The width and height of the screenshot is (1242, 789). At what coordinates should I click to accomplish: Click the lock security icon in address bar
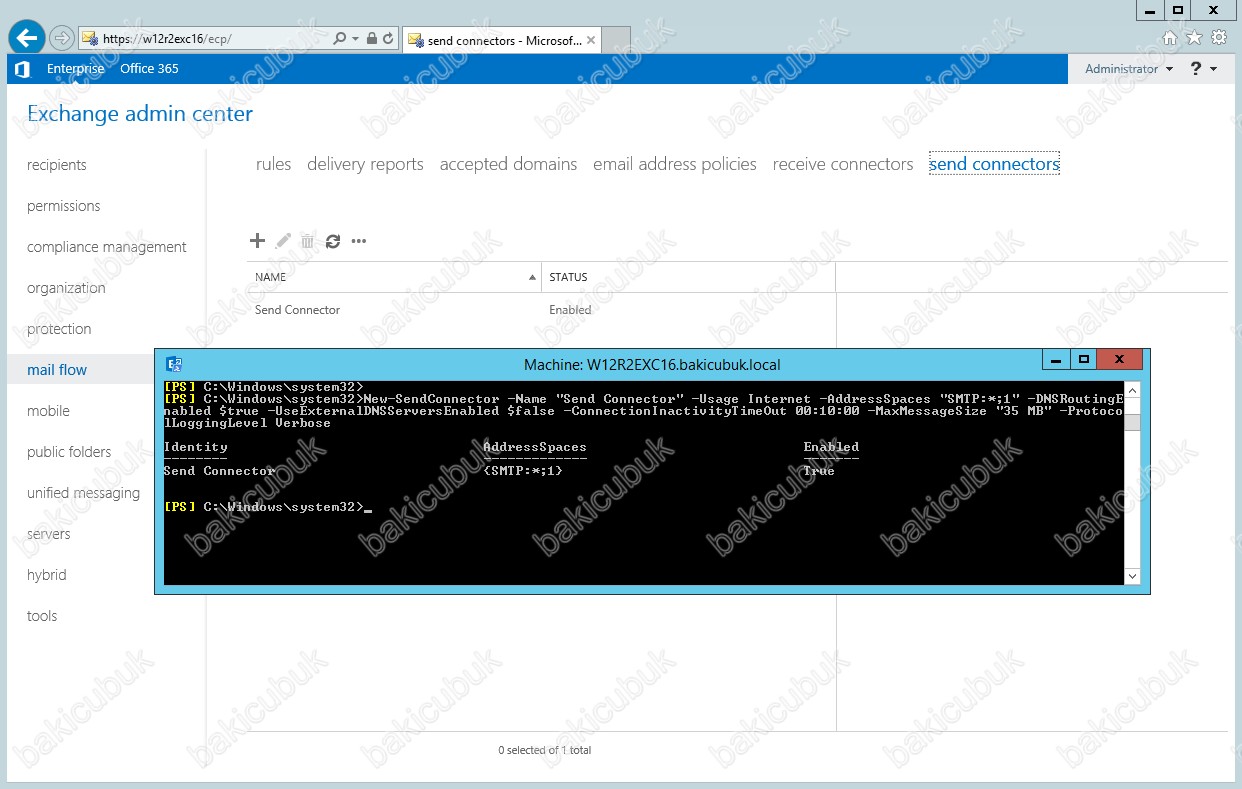[x=372, y=38]
